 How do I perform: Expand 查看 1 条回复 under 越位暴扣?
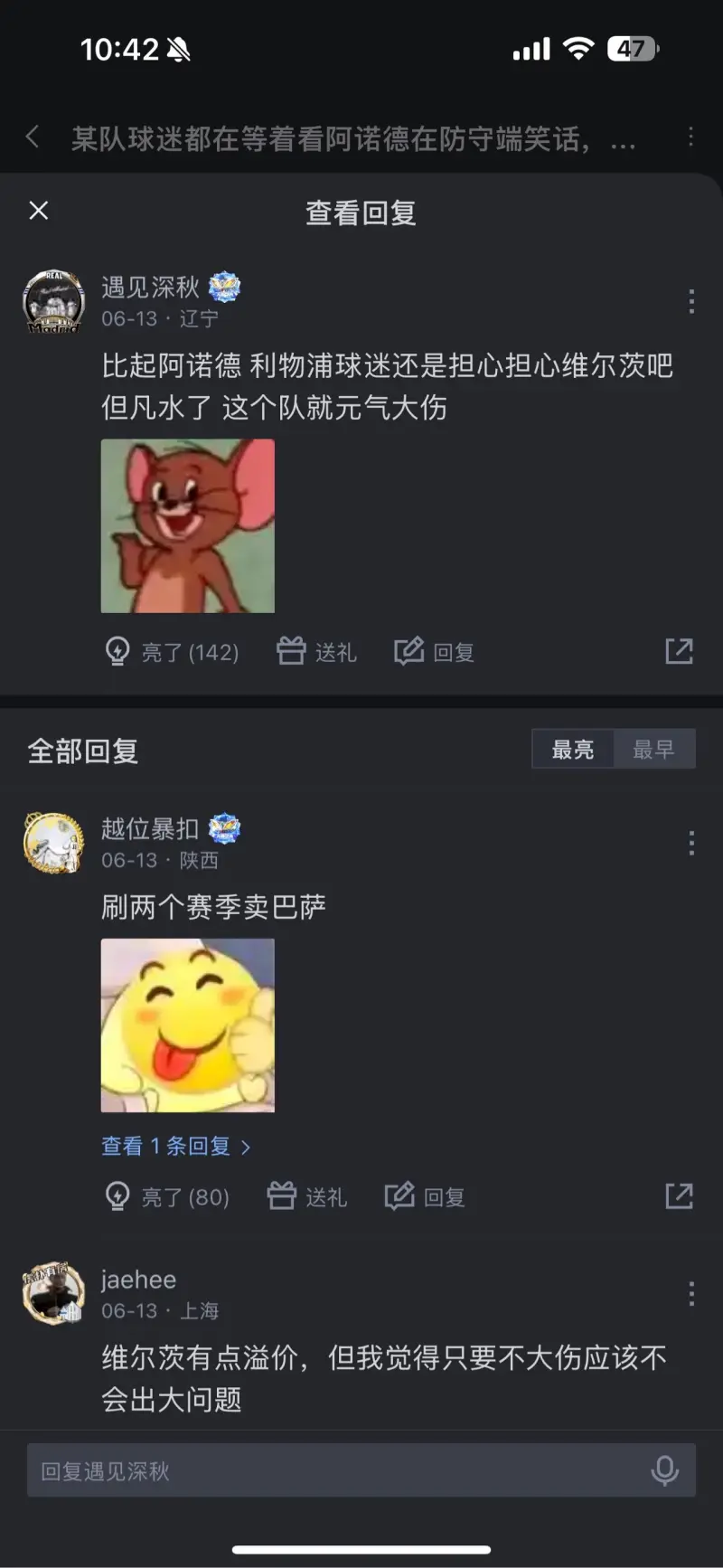(175, 1147)
